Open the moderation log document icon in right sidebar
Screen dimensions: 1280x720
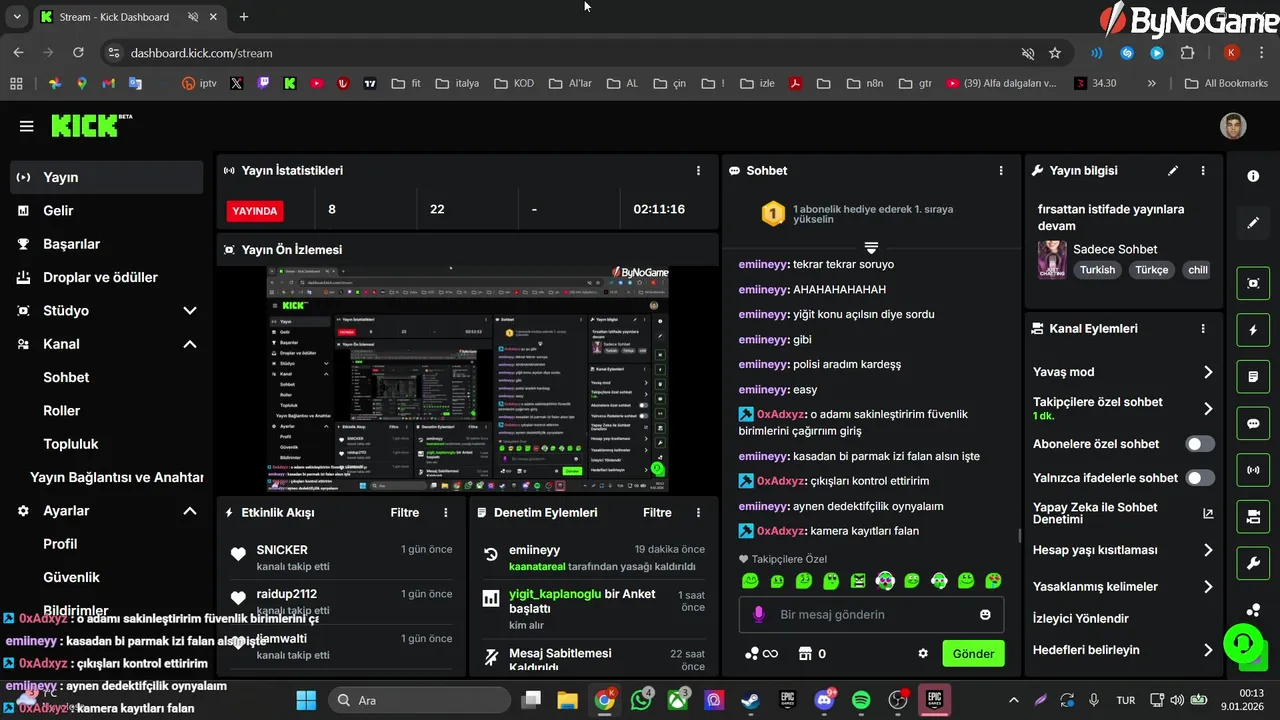point(1253,377)
